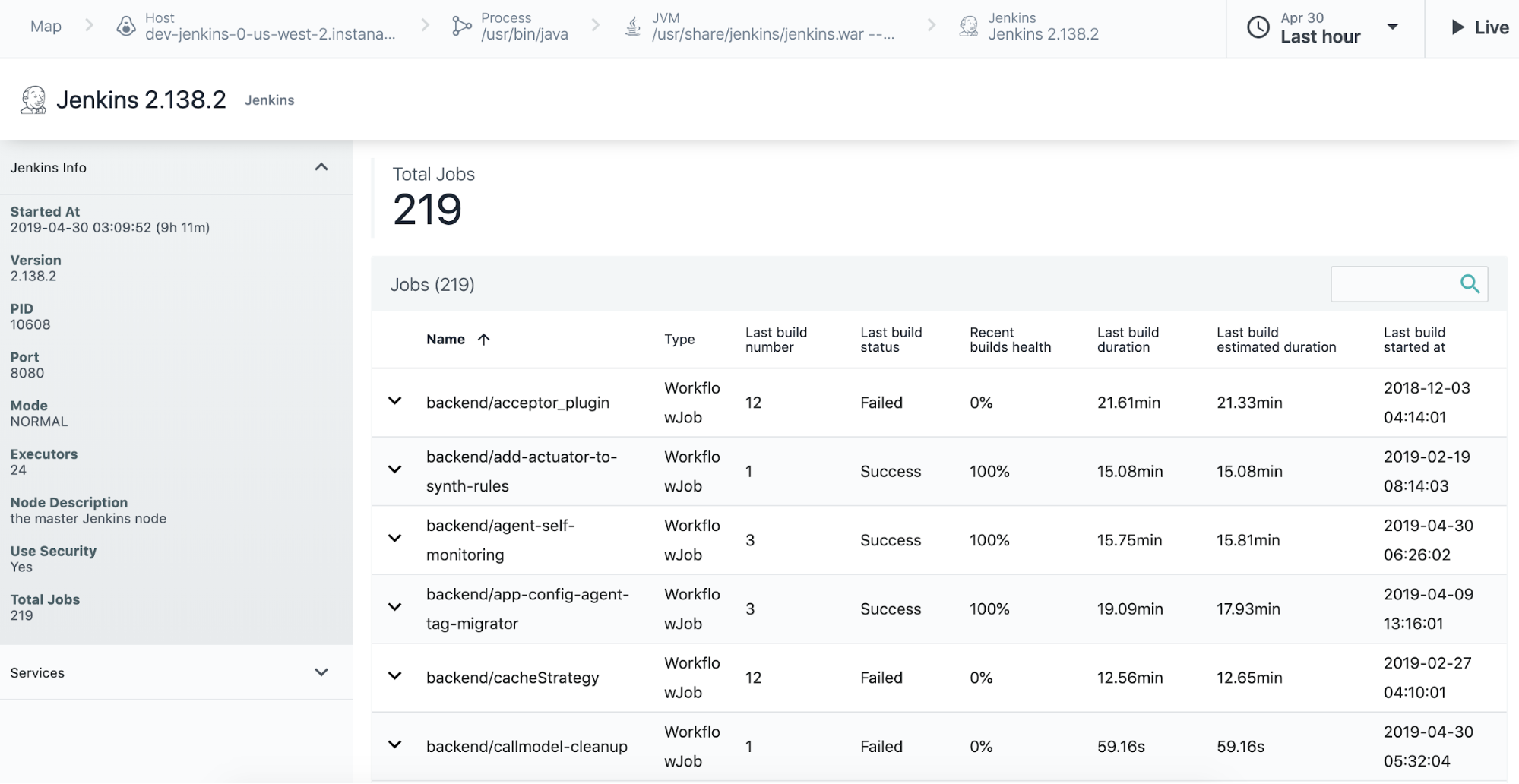Screen dimensions: 1519x784
Task: Click the Jenkins logo beside page title
Action: click(33, 100)
